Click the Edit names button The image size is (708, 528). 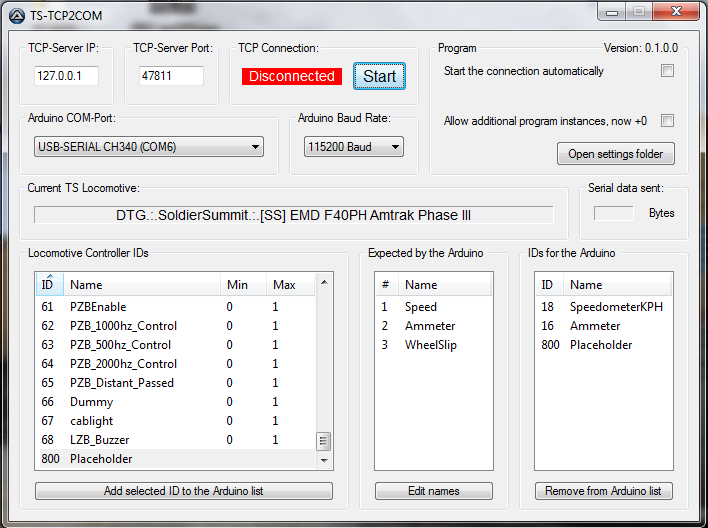click(x=433, y=491)
